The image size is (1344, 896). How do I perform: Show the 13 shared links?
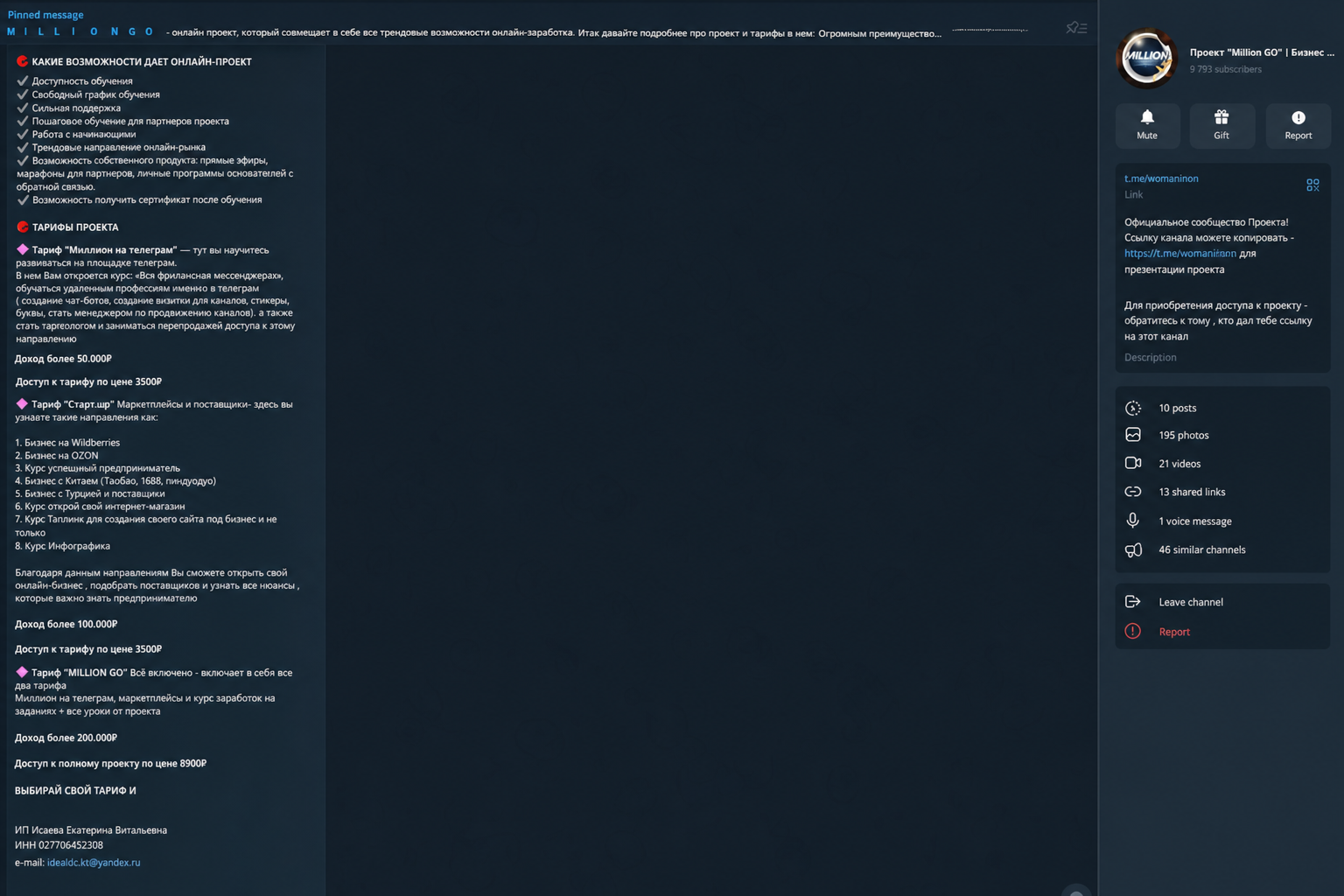coord(1222,492)
